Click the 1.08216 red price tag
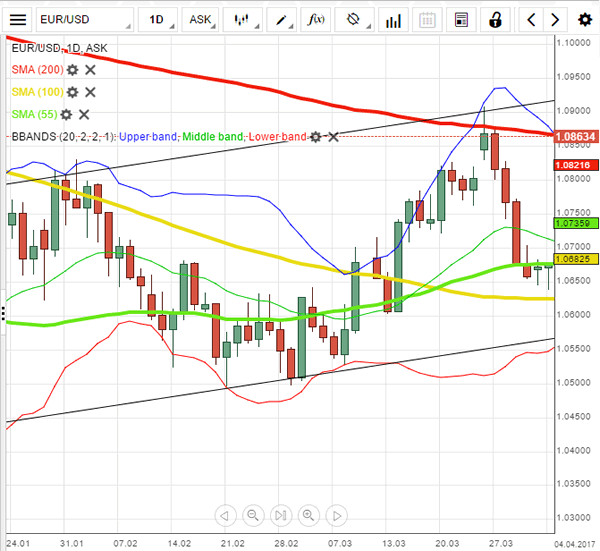600x551 pixels. point(576,165)
